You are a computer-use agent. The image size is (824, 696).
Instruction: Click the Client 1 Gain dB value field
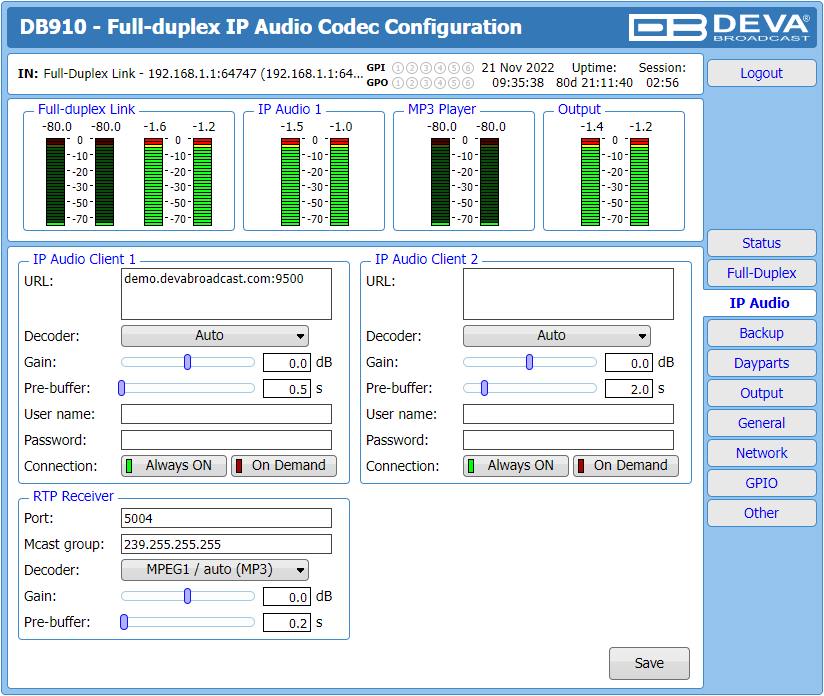tap(287, 363)
